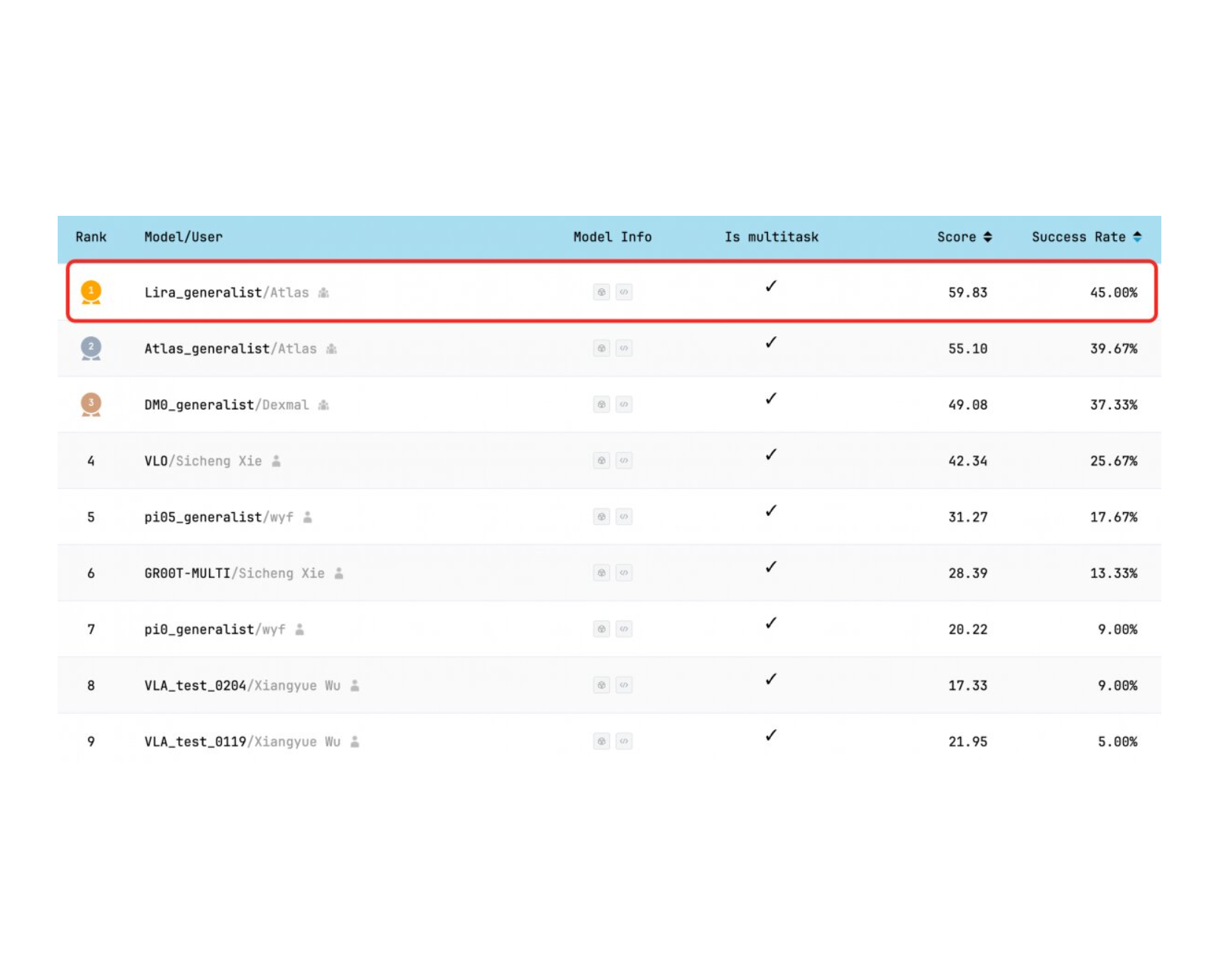Image resolution: width=1219 pixels, height=980 pixels.
Task: Select score value 49.08
Action: pyautogui.click(x=968, y=405)
